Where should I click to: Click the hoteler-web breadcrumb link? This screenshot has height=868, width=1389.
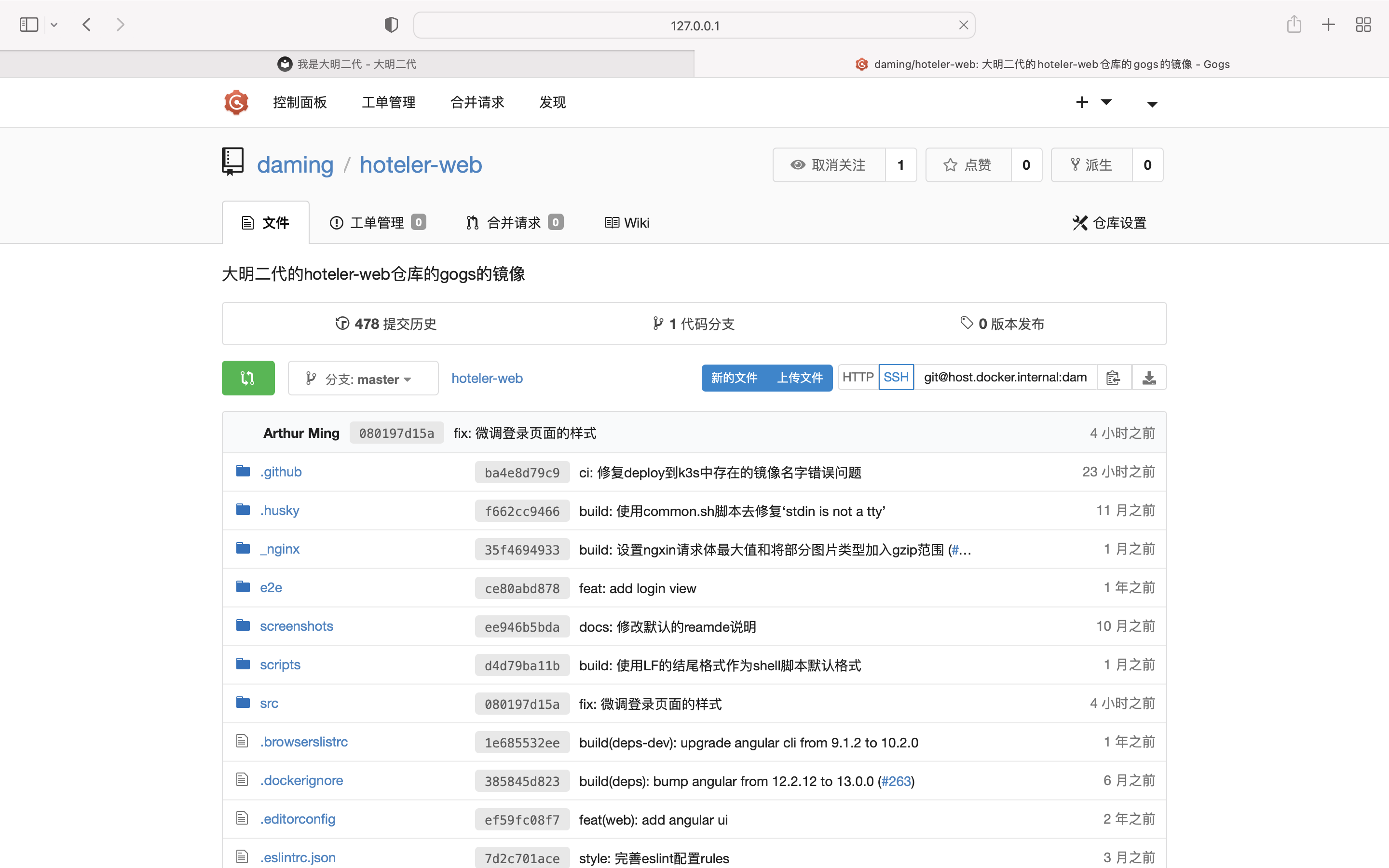(487, 379)
